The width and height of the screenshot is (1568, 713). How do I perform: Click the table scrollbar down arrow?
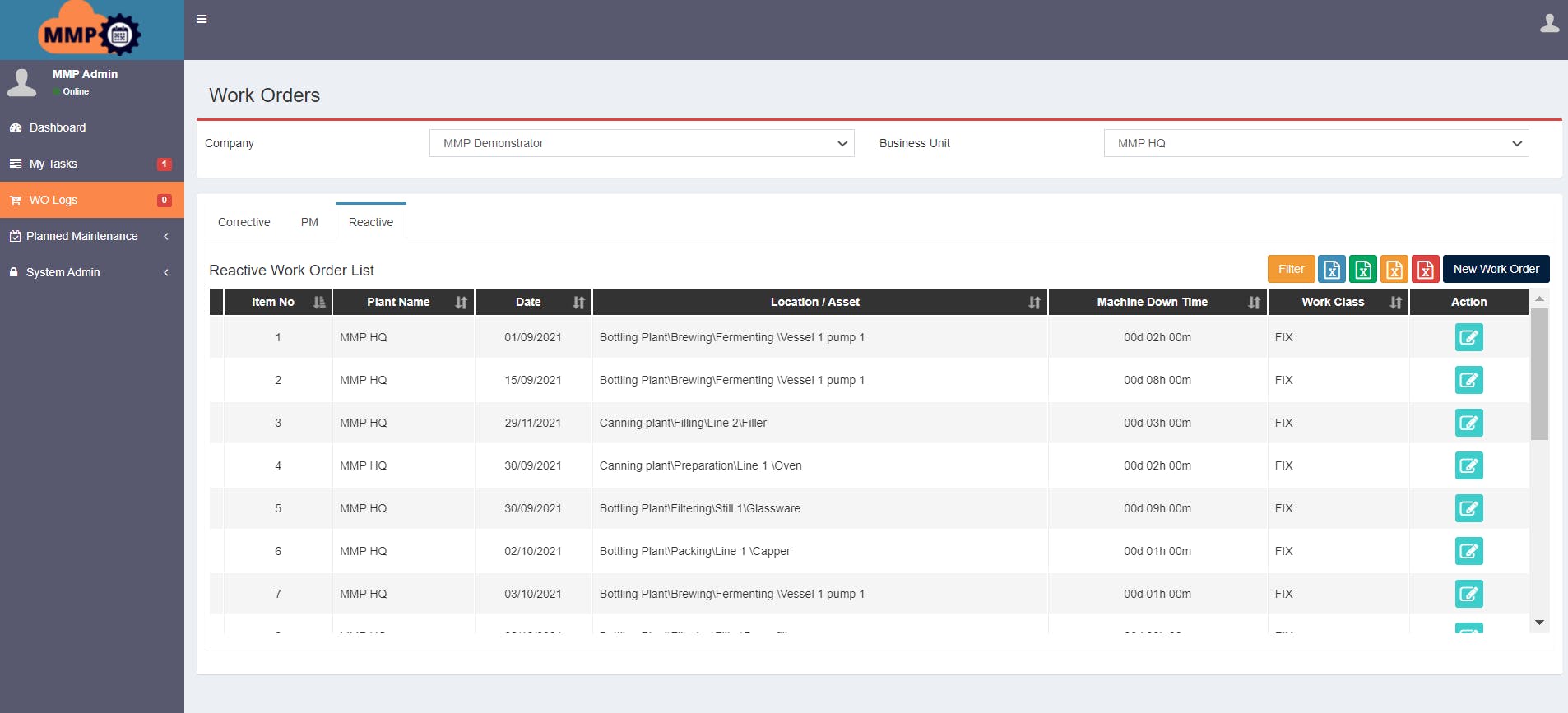tap(1539, 623)
